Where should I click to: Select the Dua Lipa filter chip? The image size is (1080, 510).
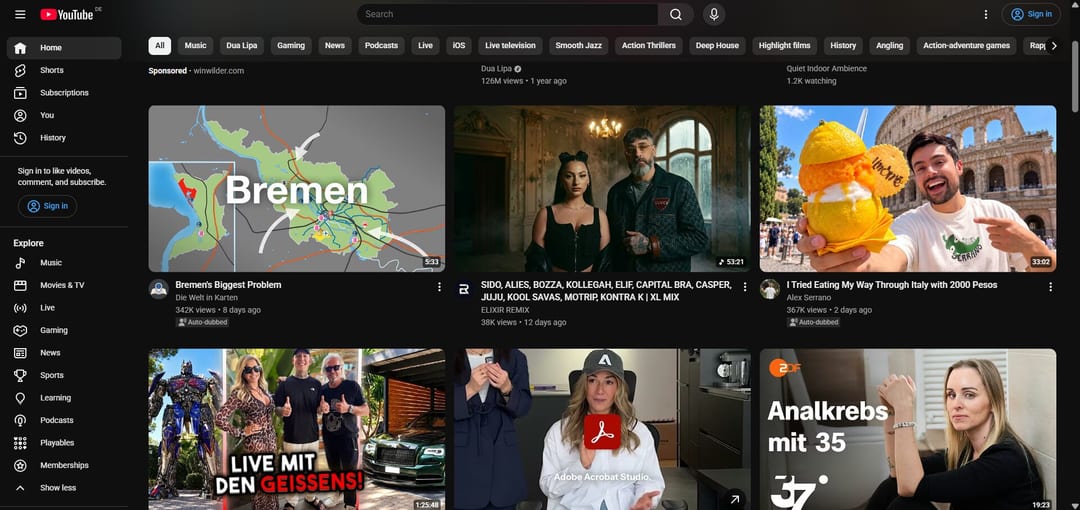coord(242,45)
